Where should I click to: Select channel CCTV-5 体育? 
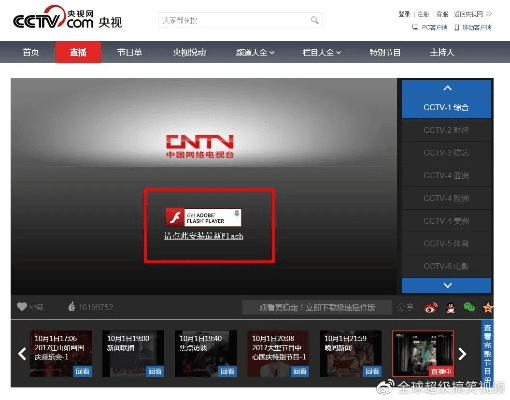coord(446,243)
